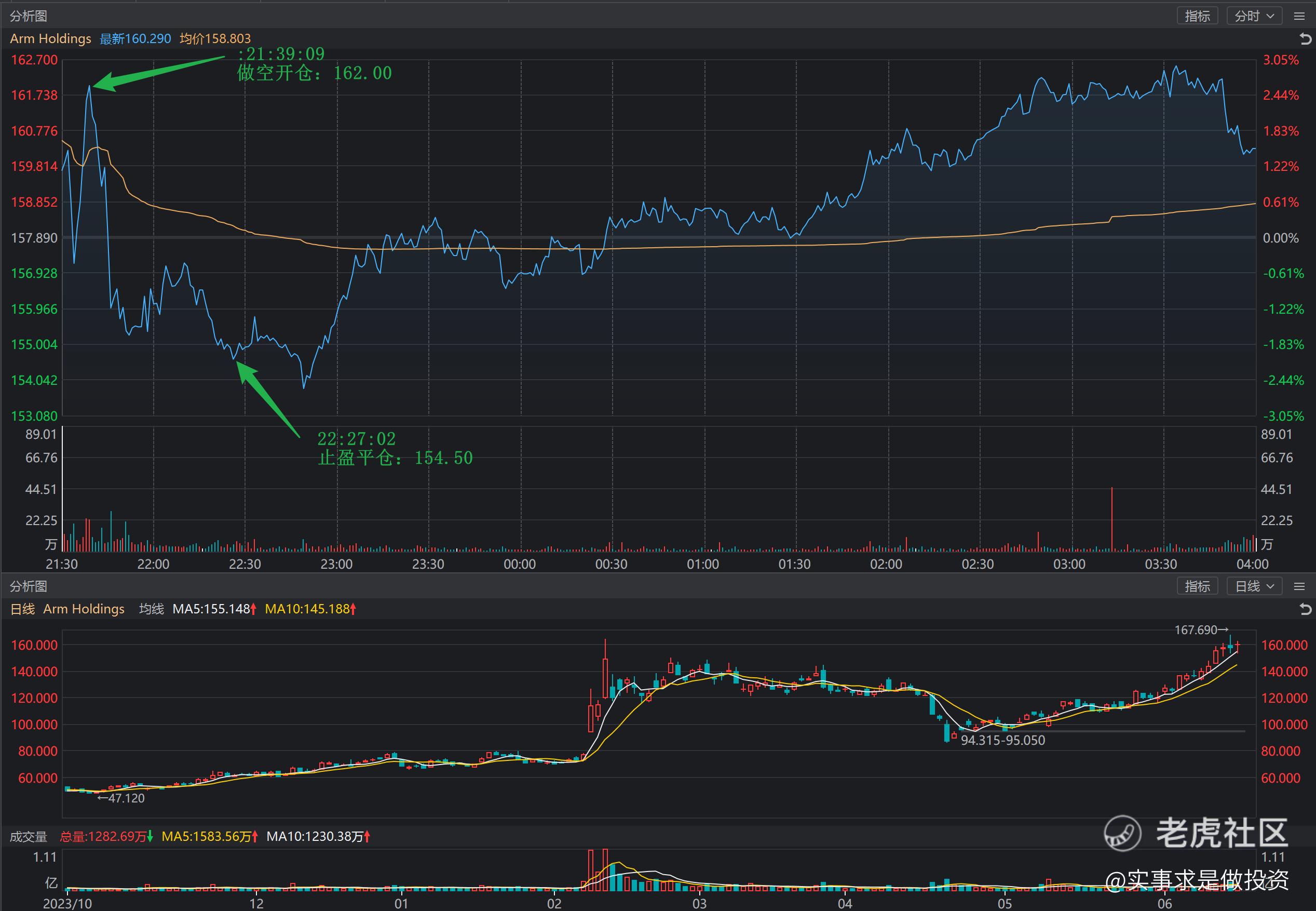
Task: Click the 3.05% upper percent axis label
Action: [x=1281, y=60]
